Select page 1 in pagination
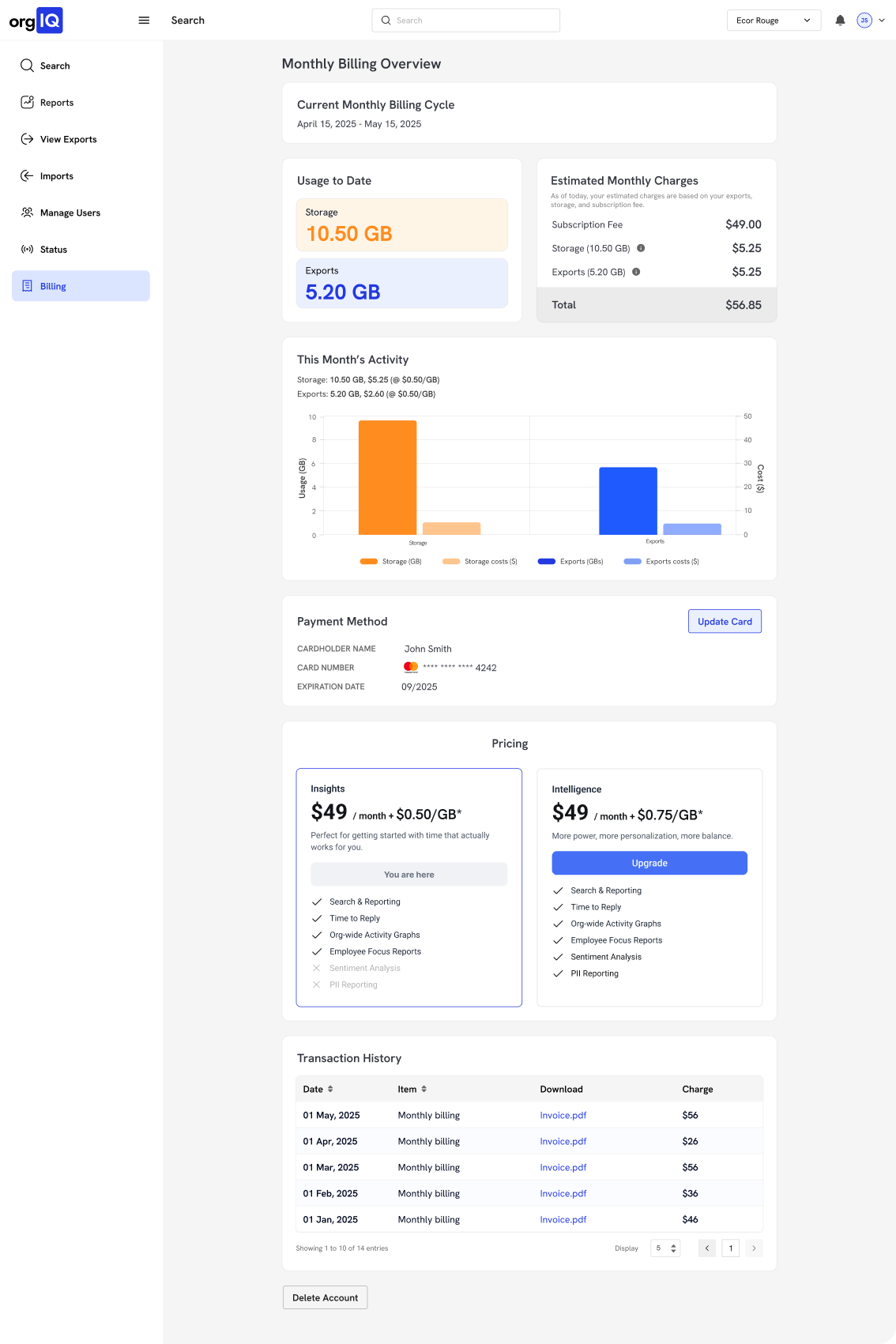896x1344 pixels. 731,1248
